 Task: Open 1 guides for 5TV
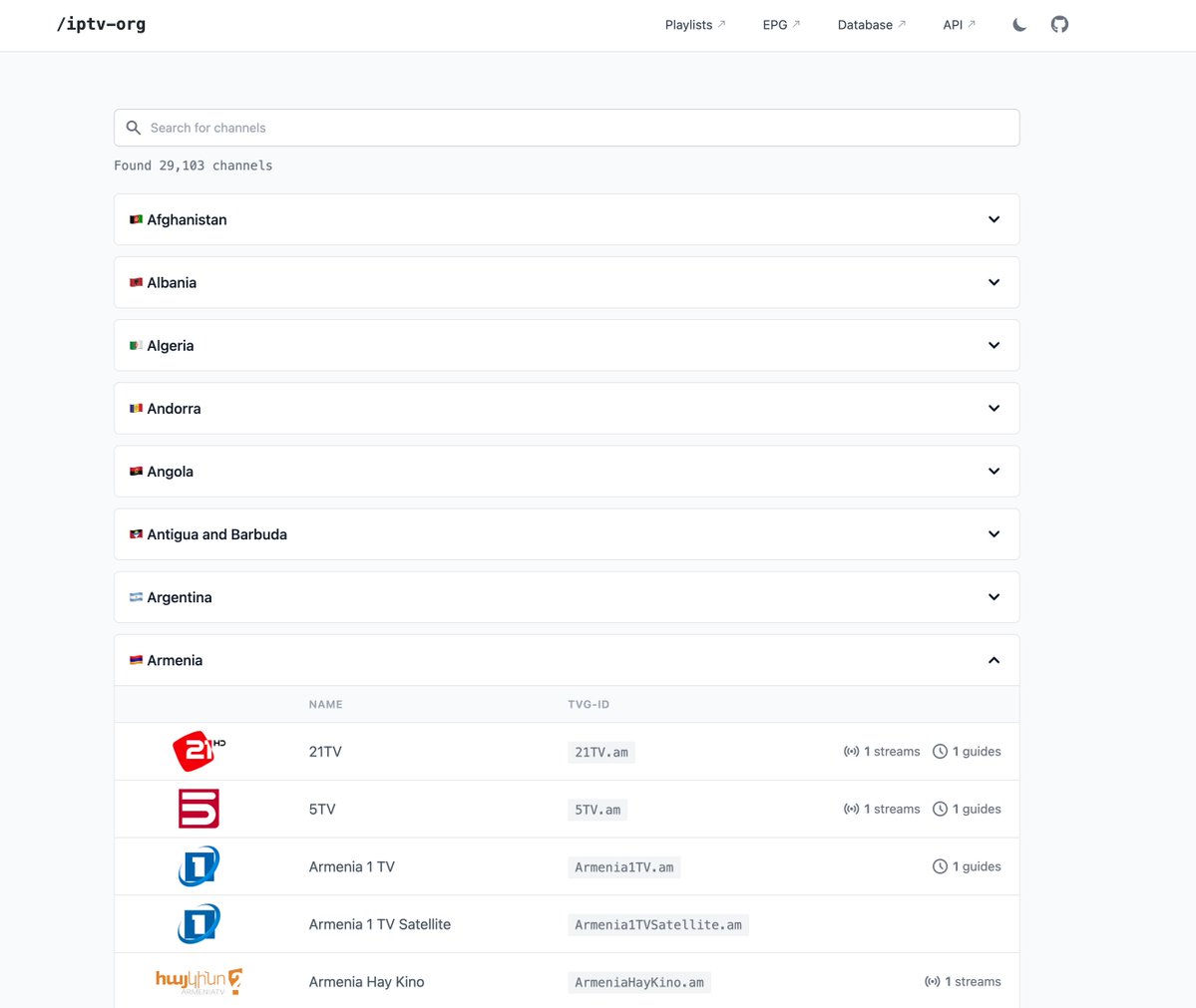pyautogui.click(x=967, y=809)
